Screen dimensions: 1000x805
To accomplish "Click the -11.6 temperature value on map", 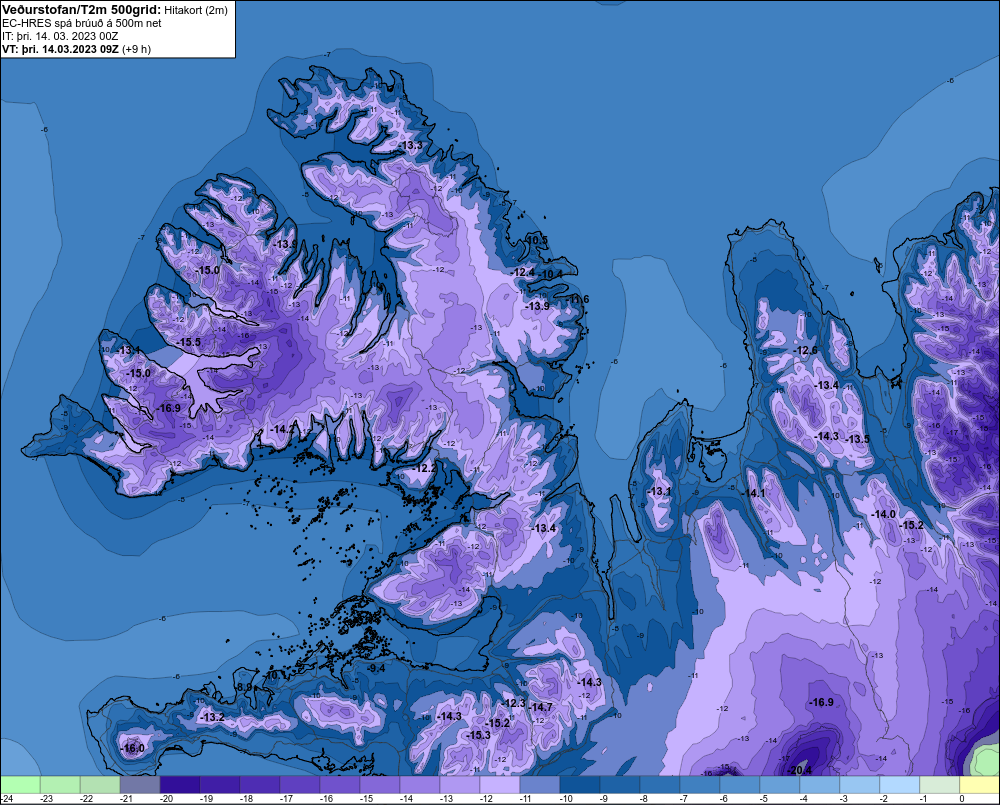I will point(578,299).
